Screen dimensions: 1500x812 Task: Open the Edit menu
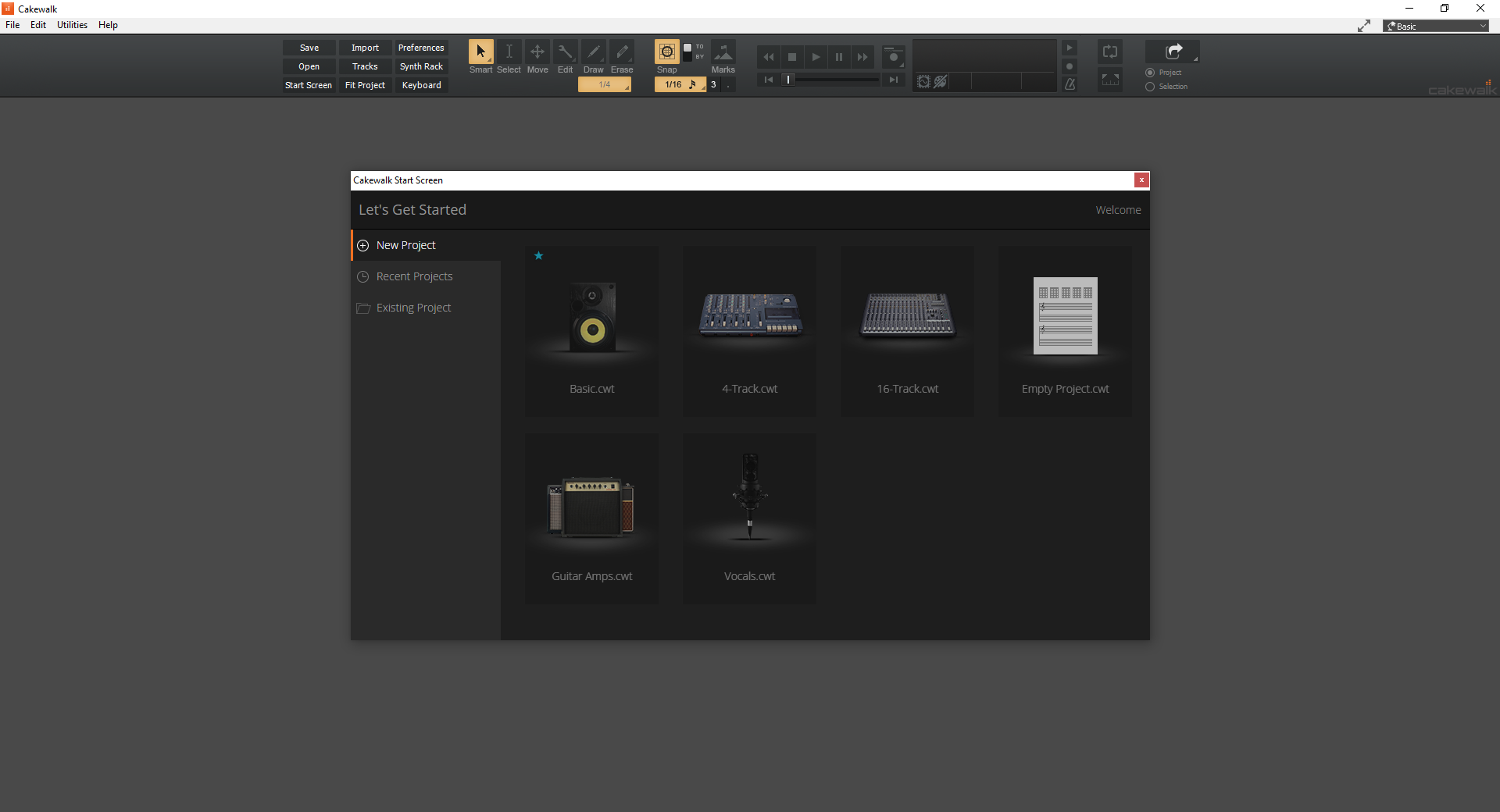[x=38, y=25]
